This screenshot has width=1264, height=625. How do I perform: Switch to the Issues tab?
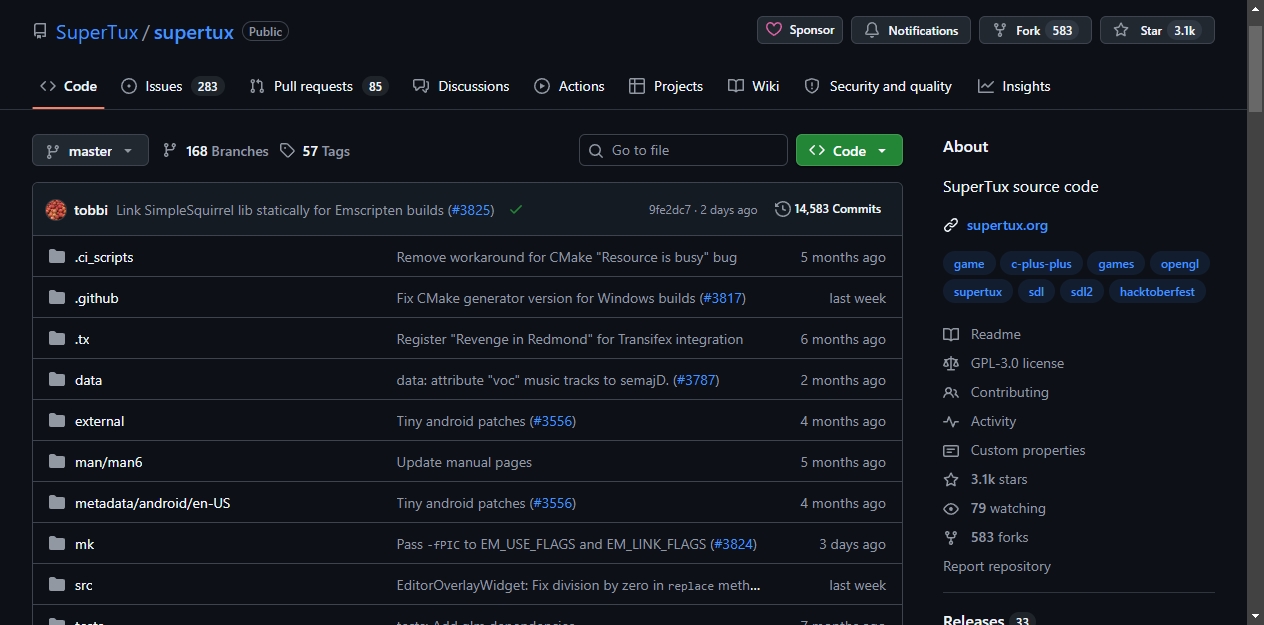[172, 86]
